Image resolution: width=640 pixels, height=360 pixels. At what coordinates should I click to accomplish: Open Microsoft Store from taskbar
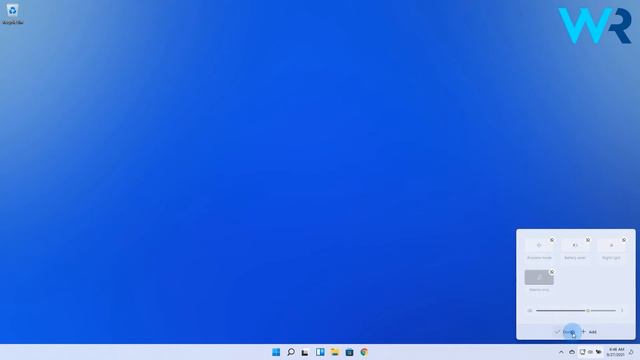tap(349, 352)
